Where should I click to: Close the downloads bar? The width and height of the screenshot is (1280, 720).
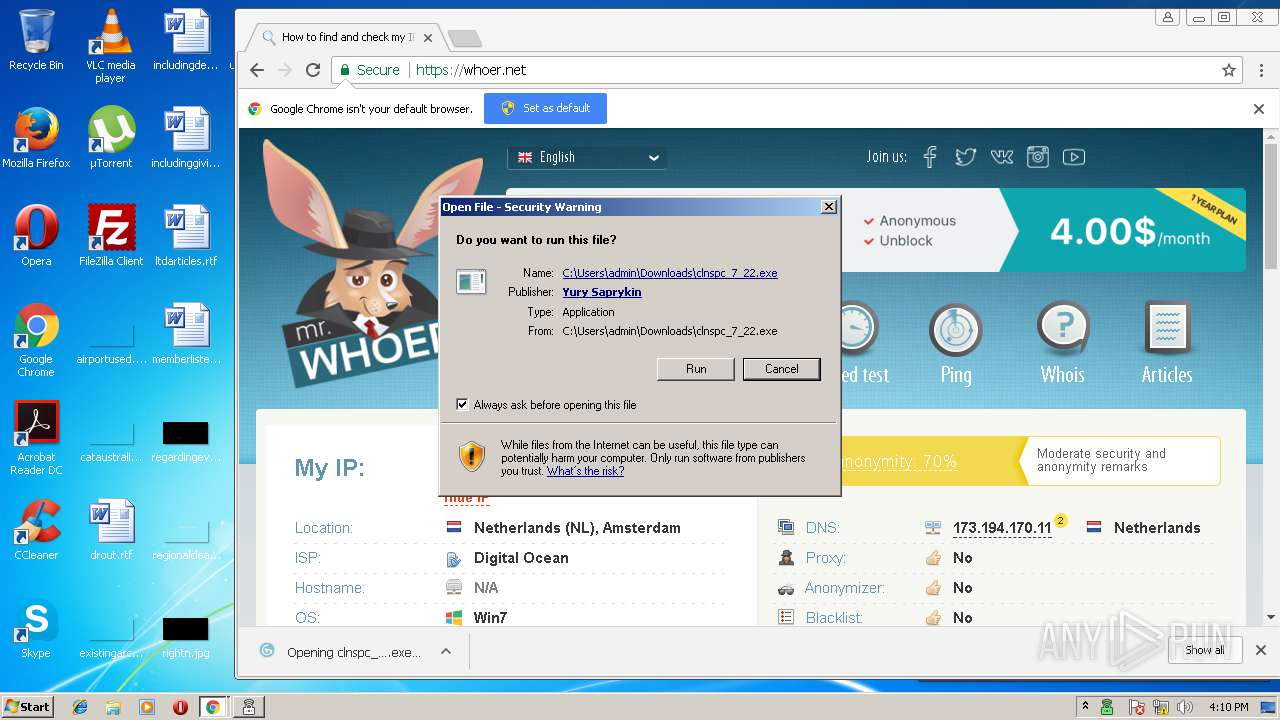pos(1260,650)
